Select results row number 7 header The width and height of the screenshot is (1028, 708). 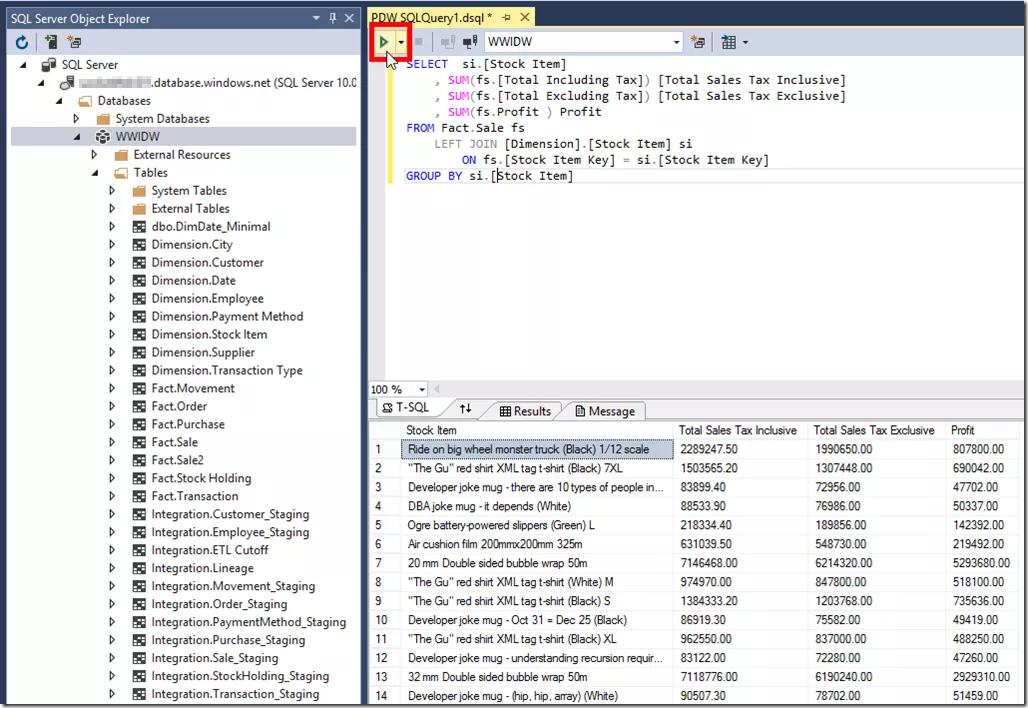(385, 563)
